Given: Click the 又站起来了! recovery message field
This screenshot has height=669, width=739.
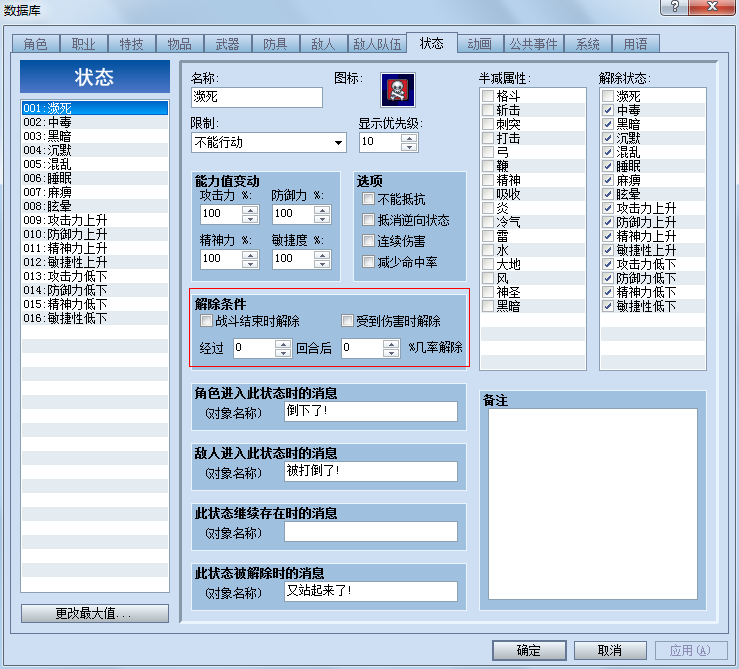Looking at the screenshot, I should point(371,591).
